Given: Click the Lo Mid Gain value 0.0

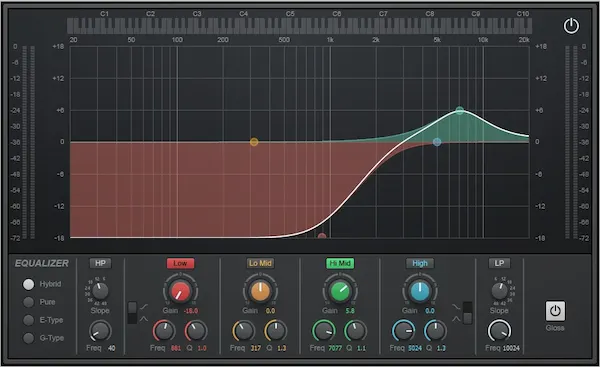Looking at the screenshot, I should pos(270,311).
